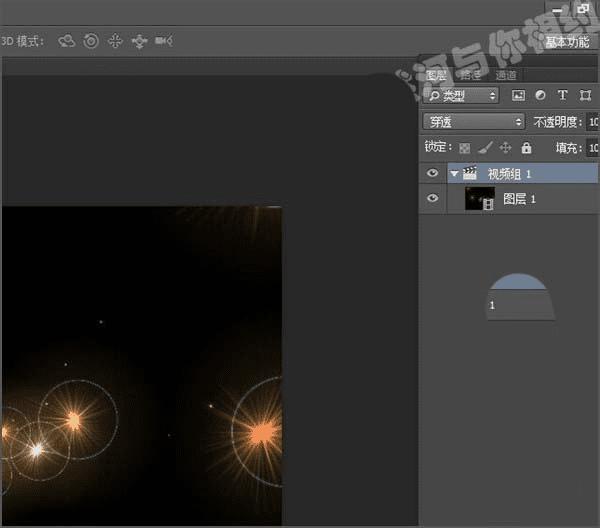This screenshot has height=528, width=600.
Task: Collapse the 视频组 1 group triangle
Action: (454, 174)
